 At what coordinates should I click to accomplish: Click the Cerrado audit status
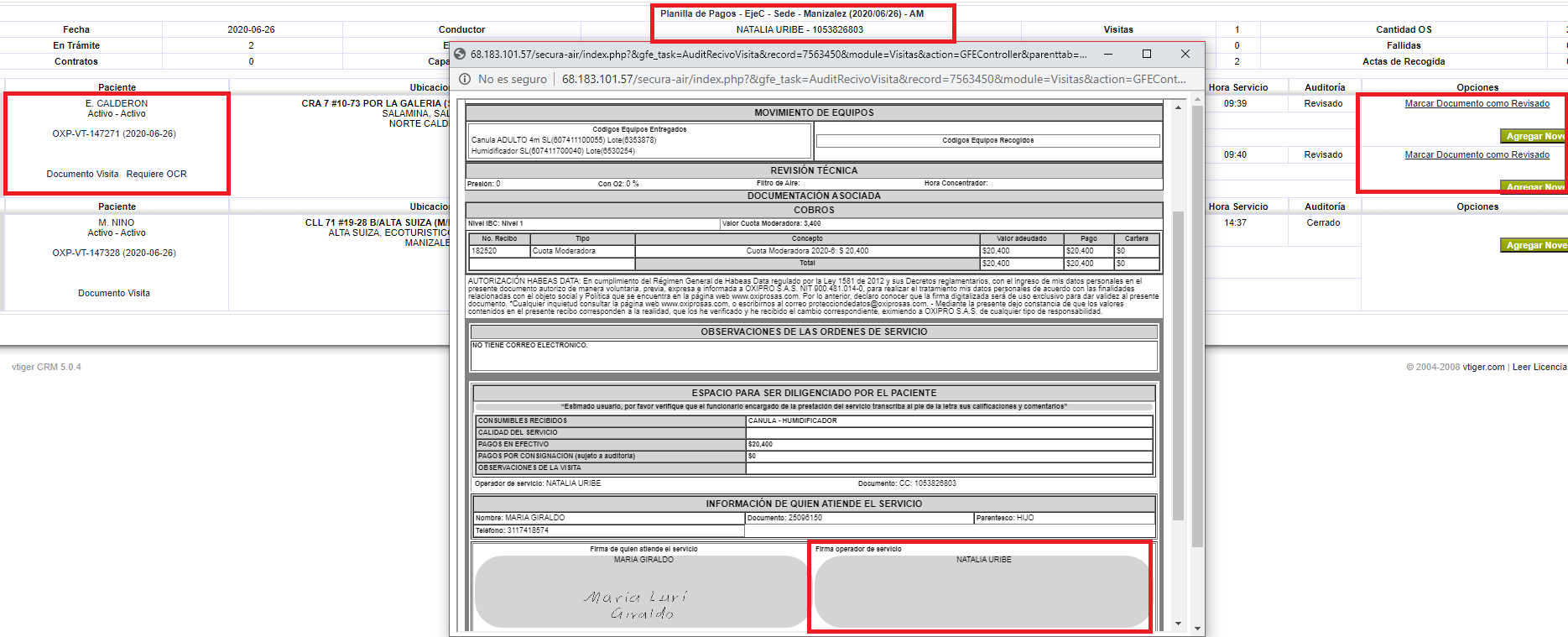(x=1323, y=222)
